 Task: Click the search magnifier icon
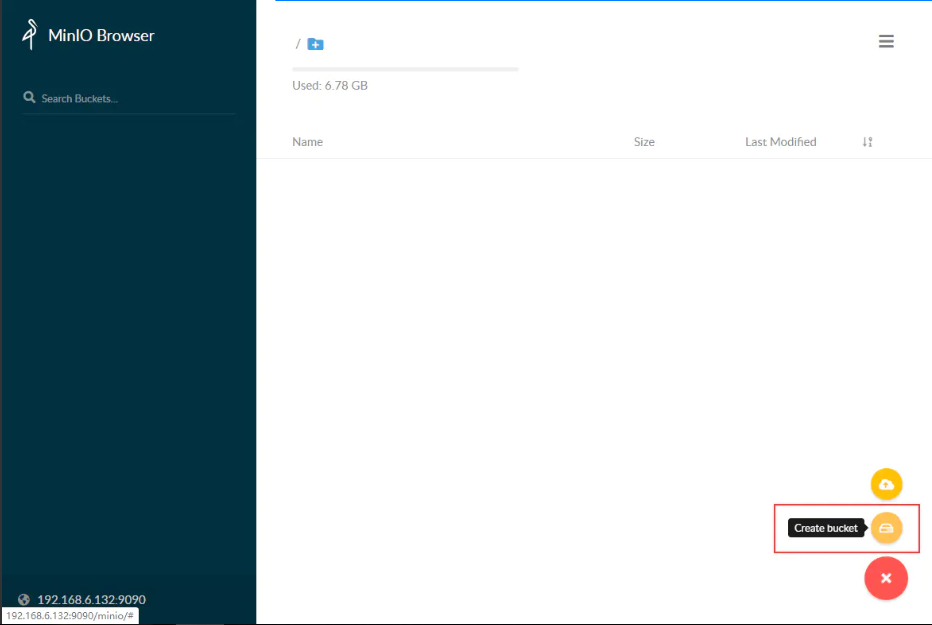[x=29, y=97]
